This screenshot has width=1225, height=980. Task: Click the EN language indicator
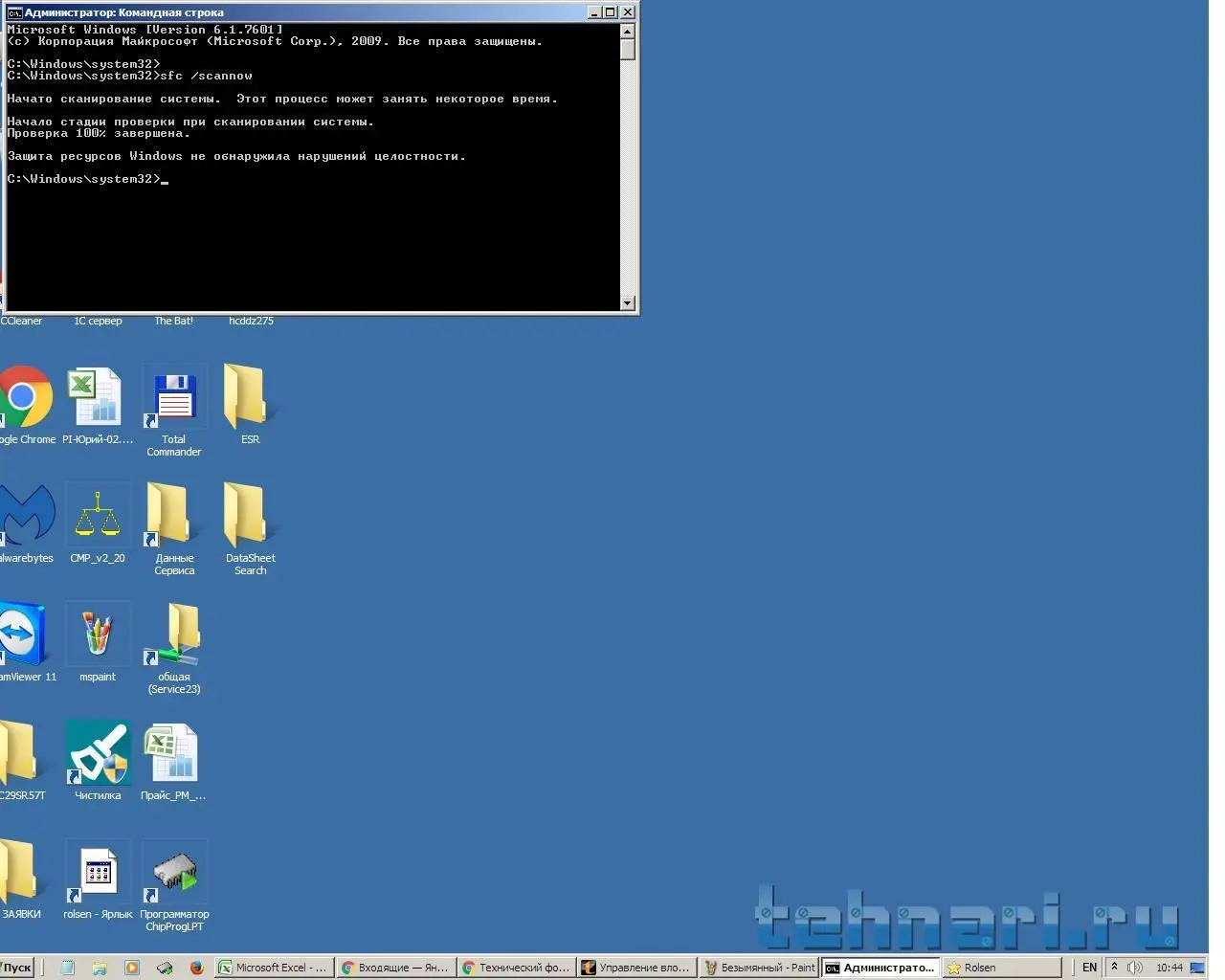tap(1089, 968)
